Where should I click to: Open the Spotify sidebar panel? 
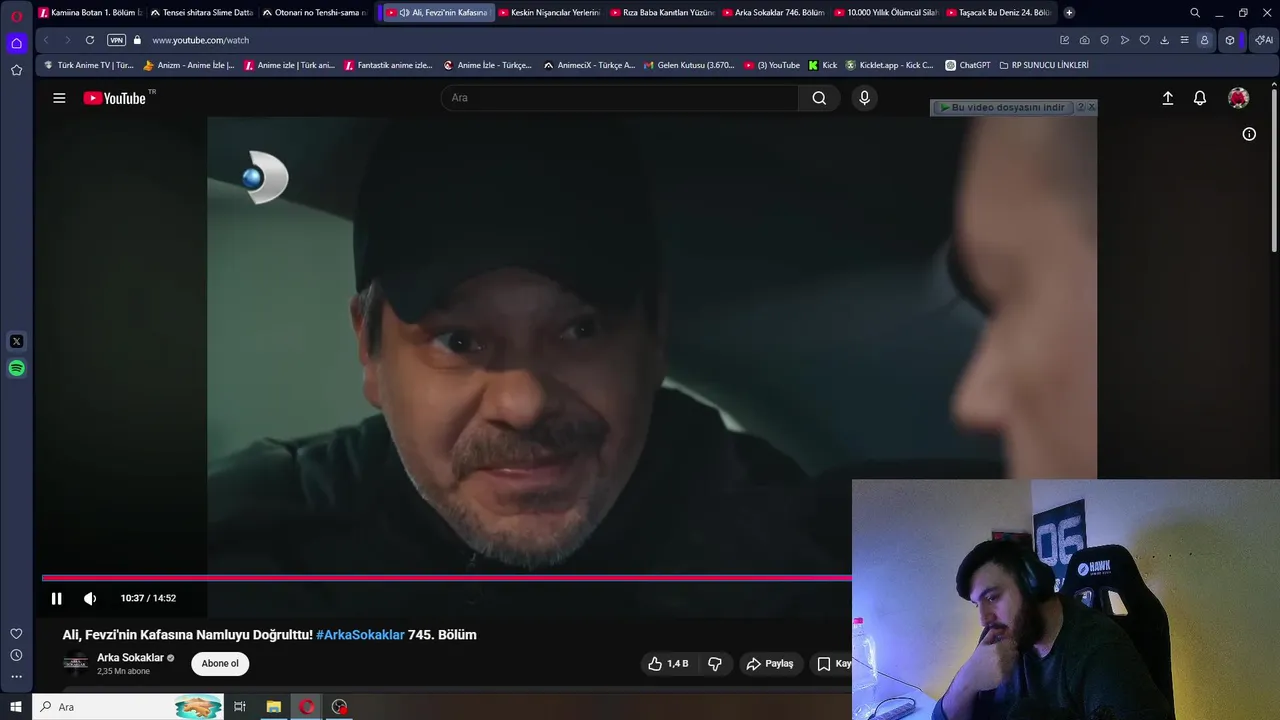[x=16, y=368]
